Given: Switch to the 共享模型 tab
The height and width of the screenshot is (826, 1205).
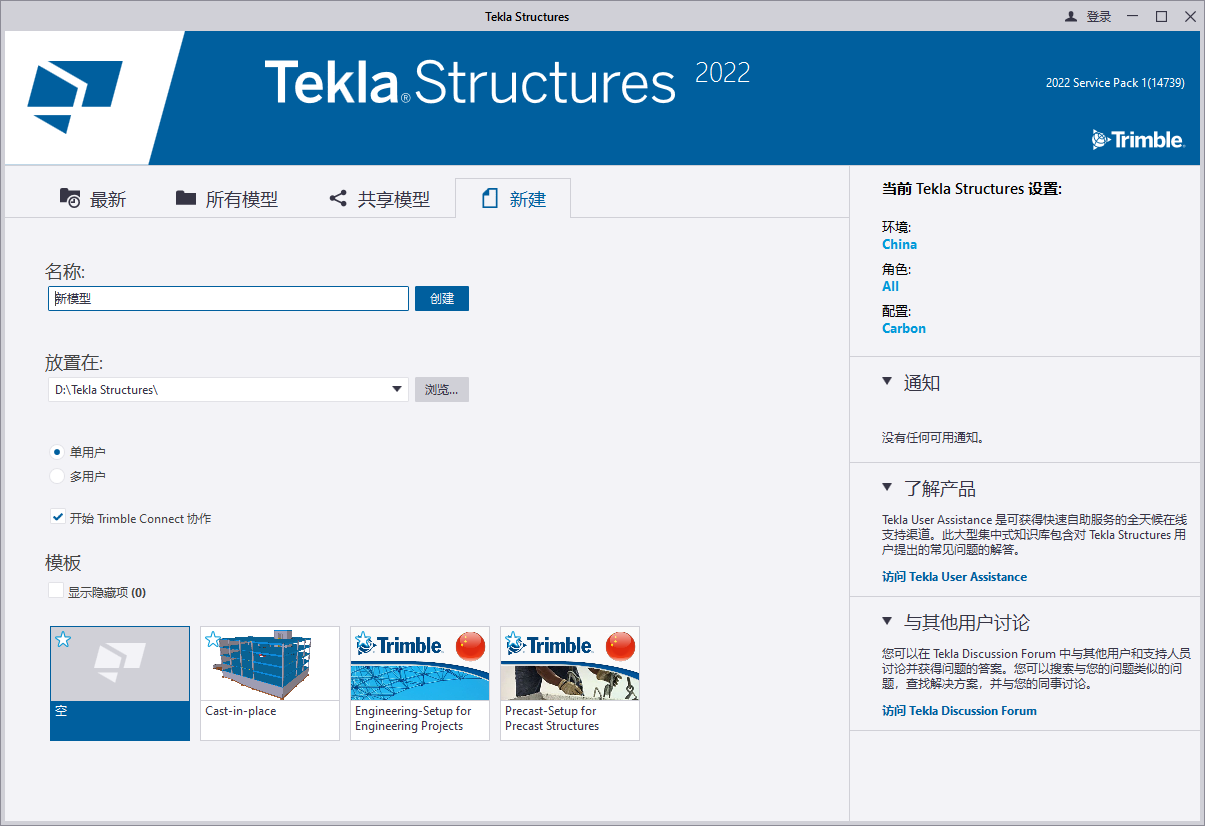Looking at the screenshot, I should coord(381,198).
